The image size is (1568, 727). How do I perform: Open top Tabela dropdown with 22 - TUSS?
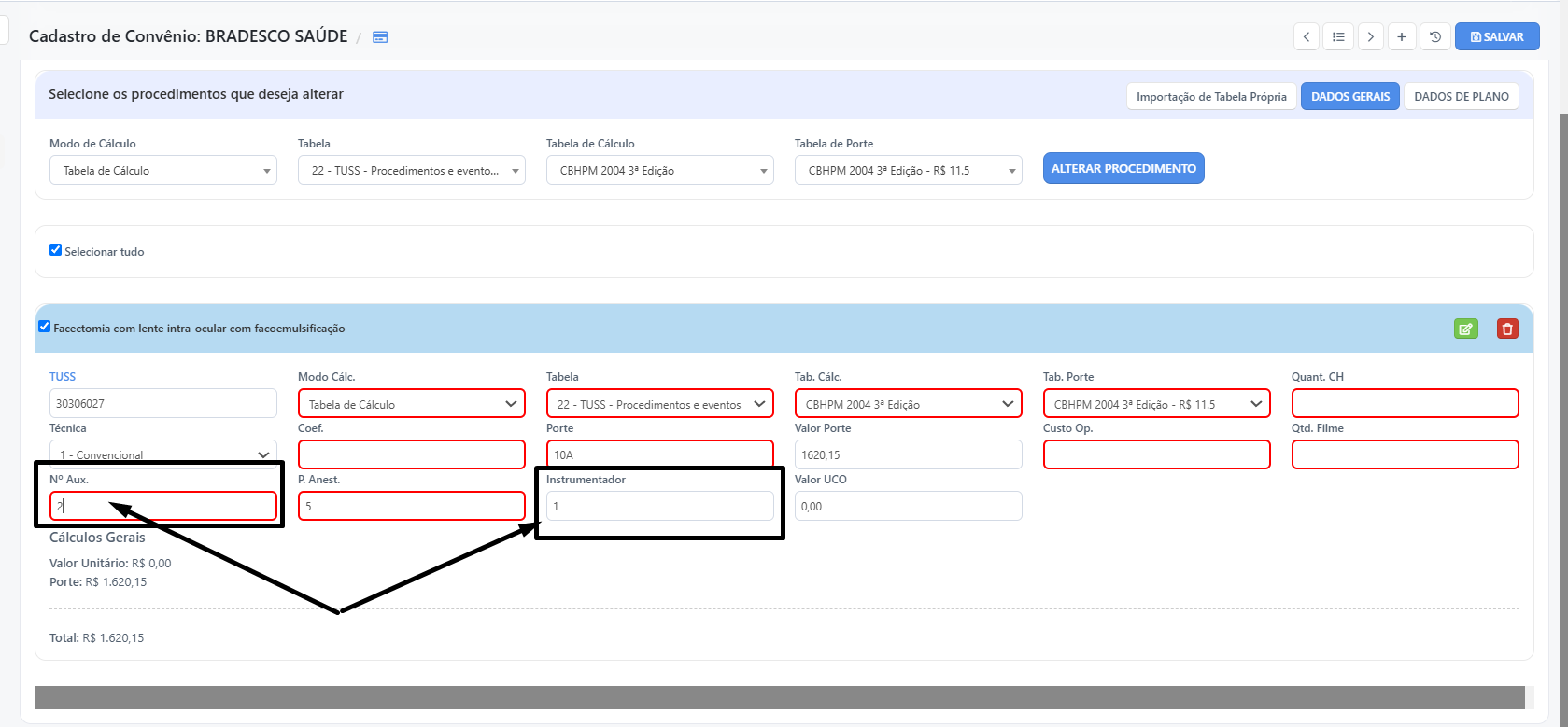tap(412, 171)
